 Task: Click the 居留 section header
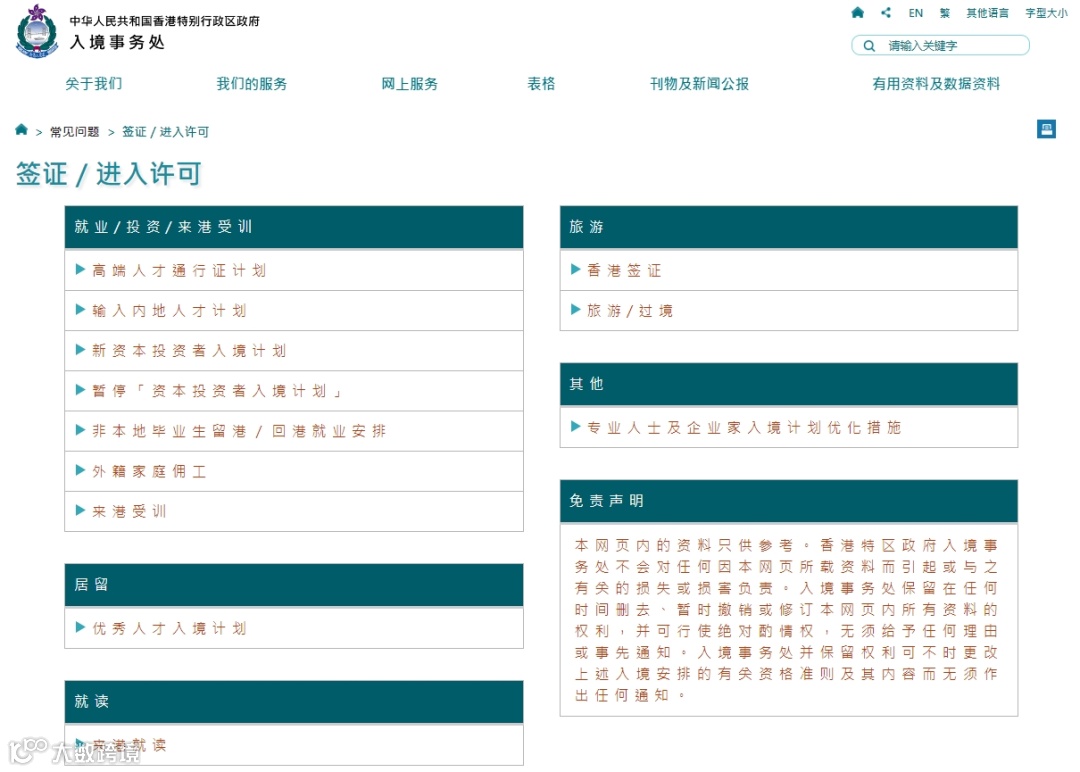(294, 585)
